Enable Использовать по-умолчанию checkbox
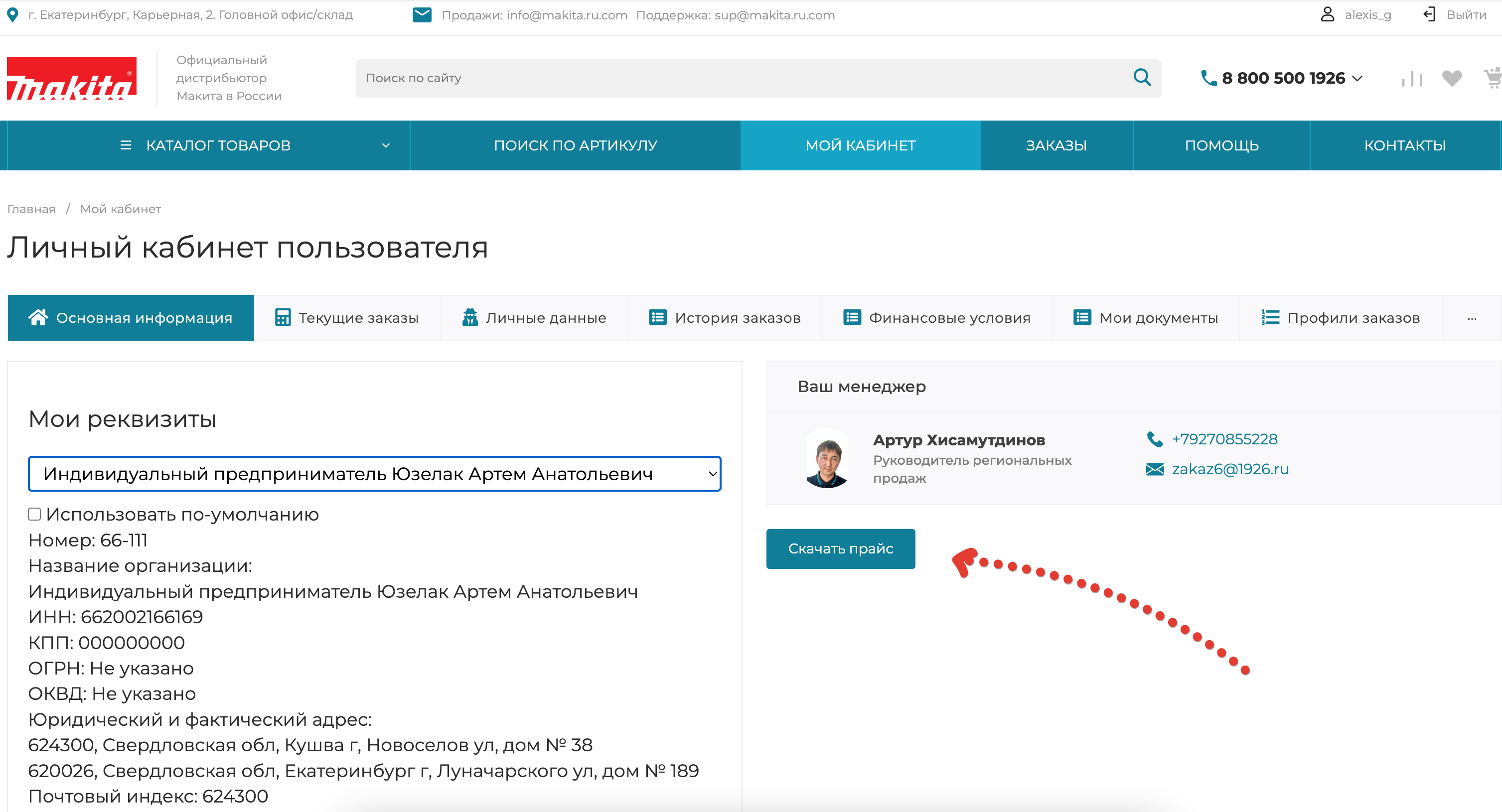 (x=34, y=514)
